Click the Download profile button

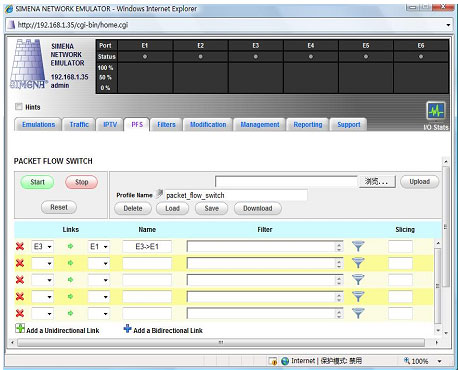click(258, 208)
